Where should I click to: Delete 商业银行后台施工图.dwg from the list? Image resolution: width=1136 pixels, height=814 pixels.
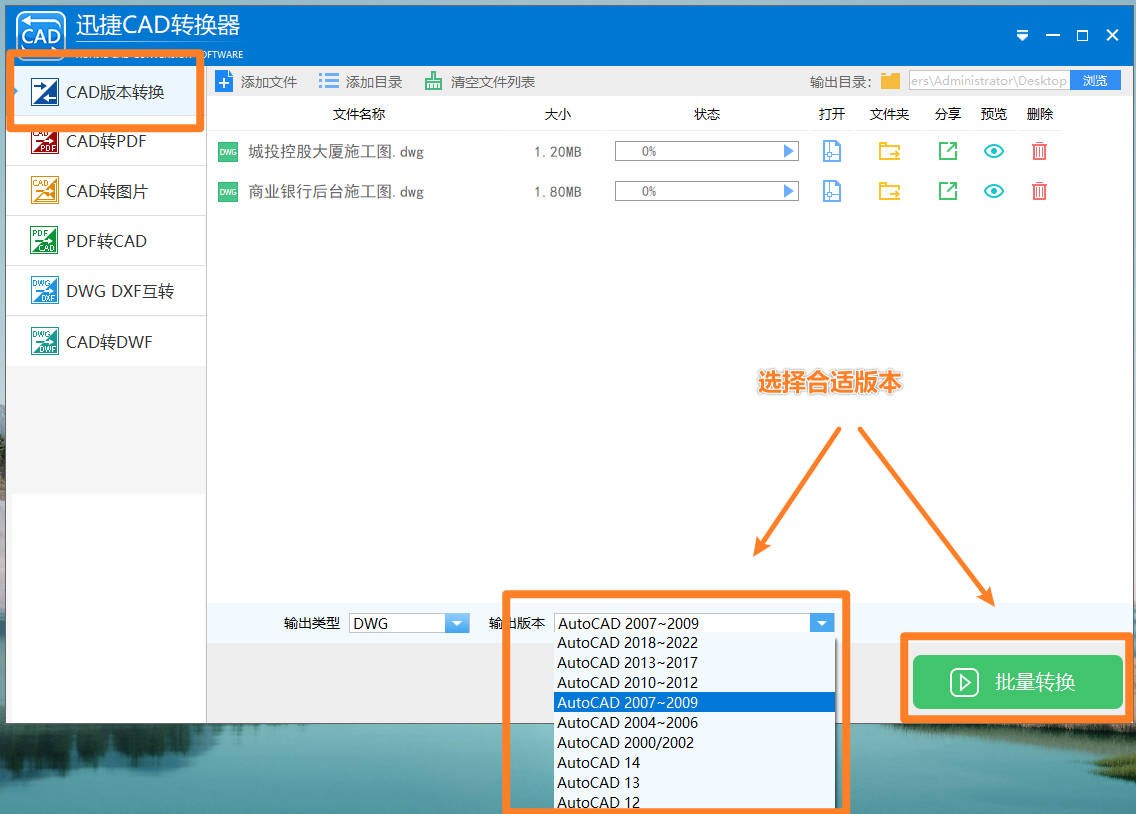[x=1039, y=191]
